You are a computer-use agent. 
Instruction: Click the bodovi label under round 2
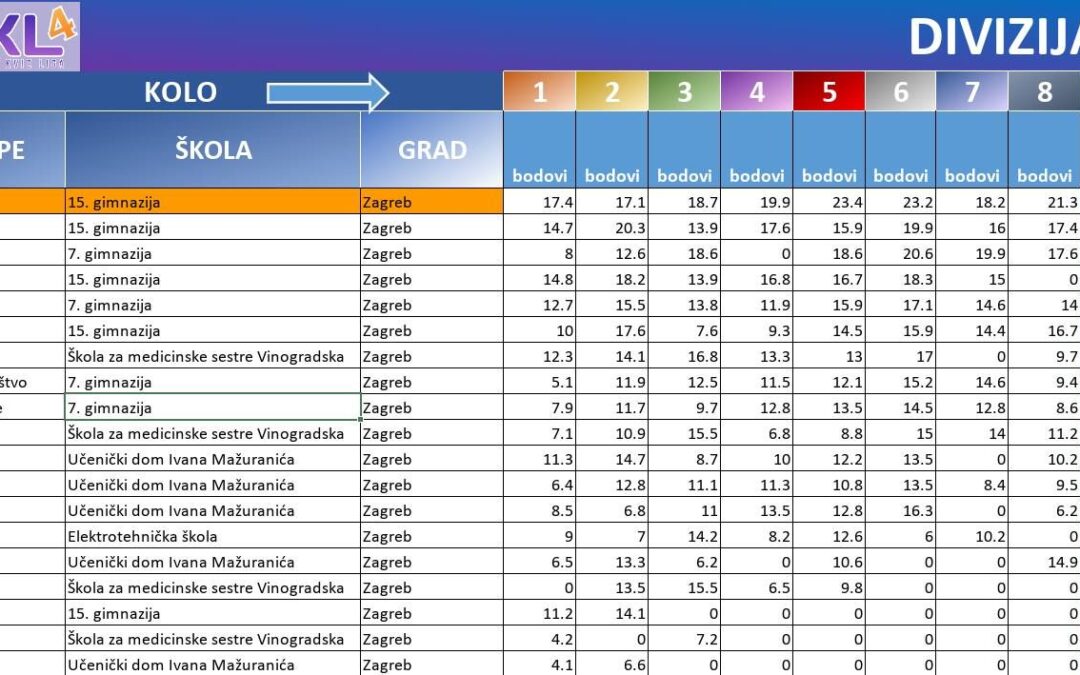(612, 176)
